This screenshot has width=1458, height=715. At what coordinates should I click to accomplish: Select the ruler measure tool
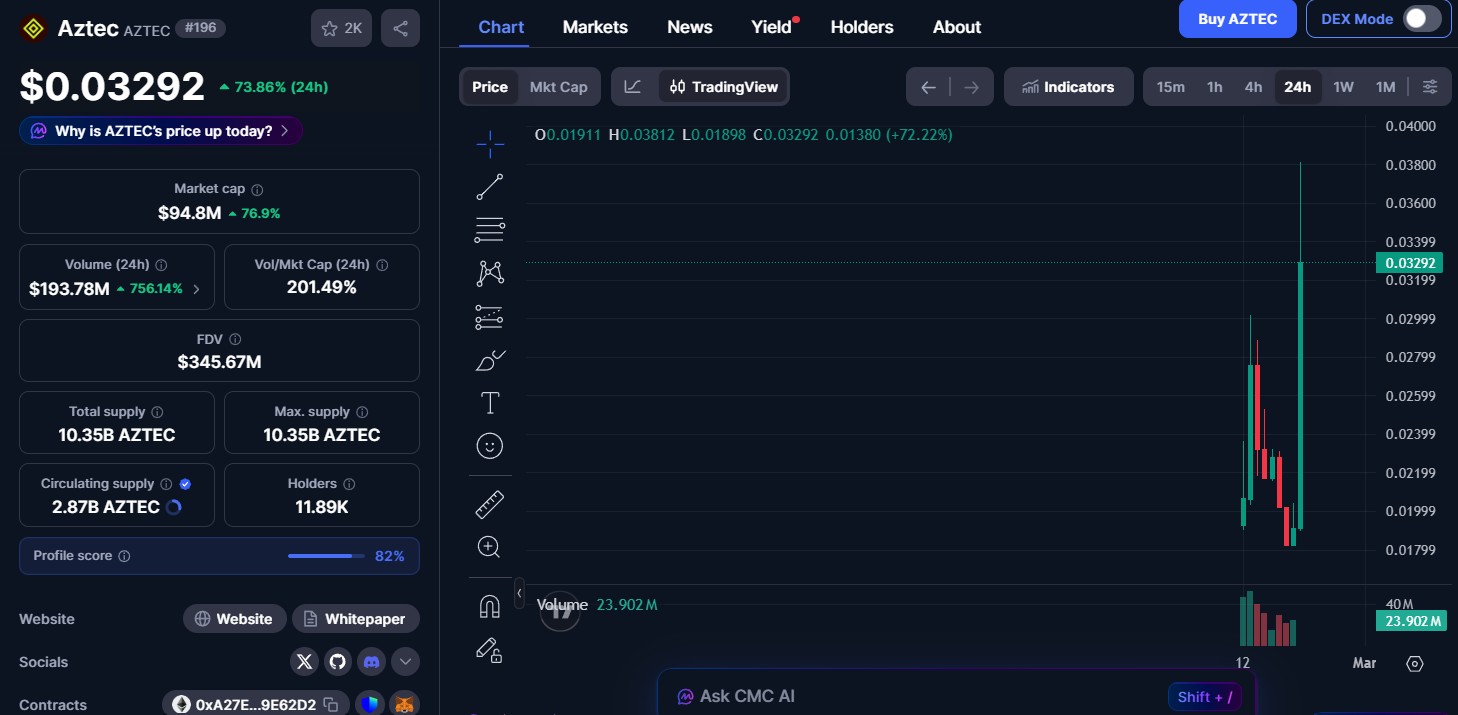490,505
